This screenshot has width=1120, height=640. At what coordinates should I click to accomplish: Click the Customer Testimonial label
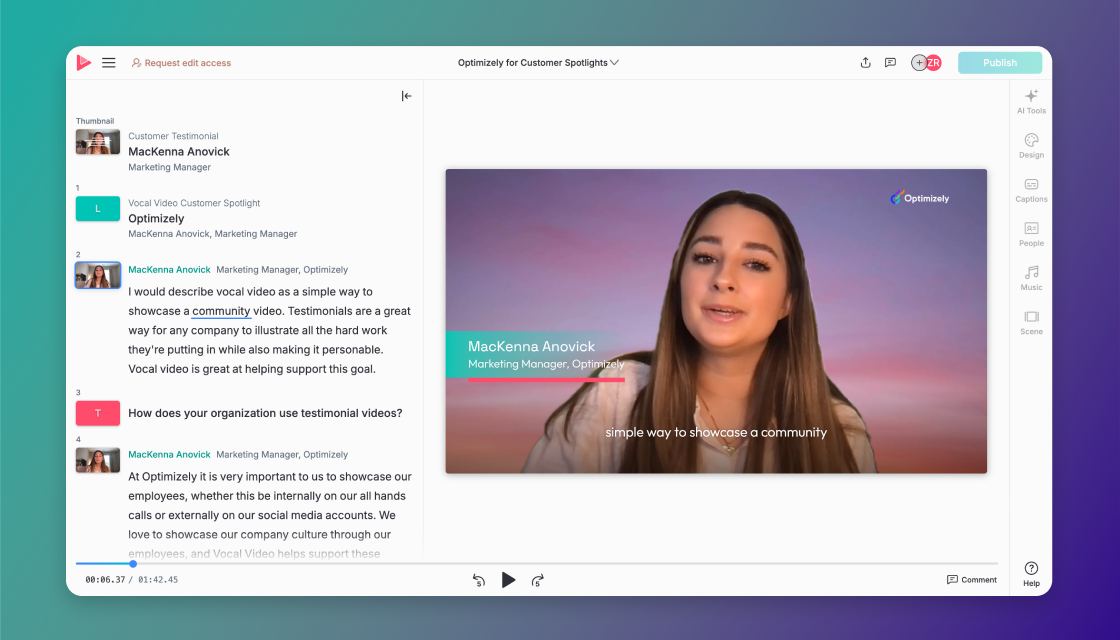tap(173, 136)
